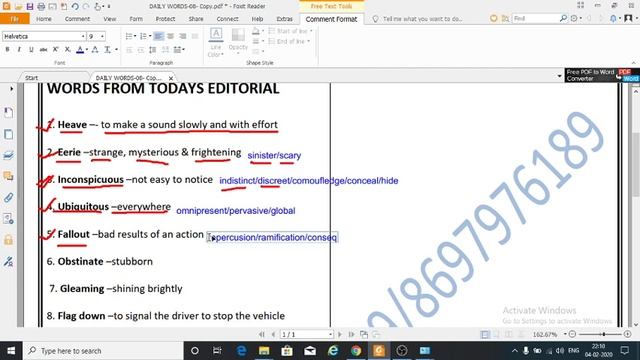Click the character spacing icon next to font color
Screen dimensions: 640x360
click(95, 49)
